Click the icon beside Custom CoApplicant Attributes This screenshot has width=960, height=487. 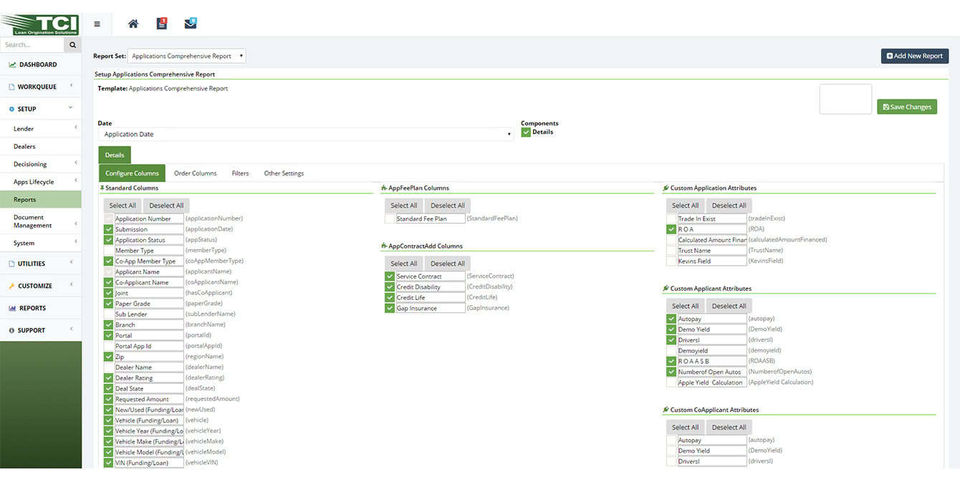666,410
